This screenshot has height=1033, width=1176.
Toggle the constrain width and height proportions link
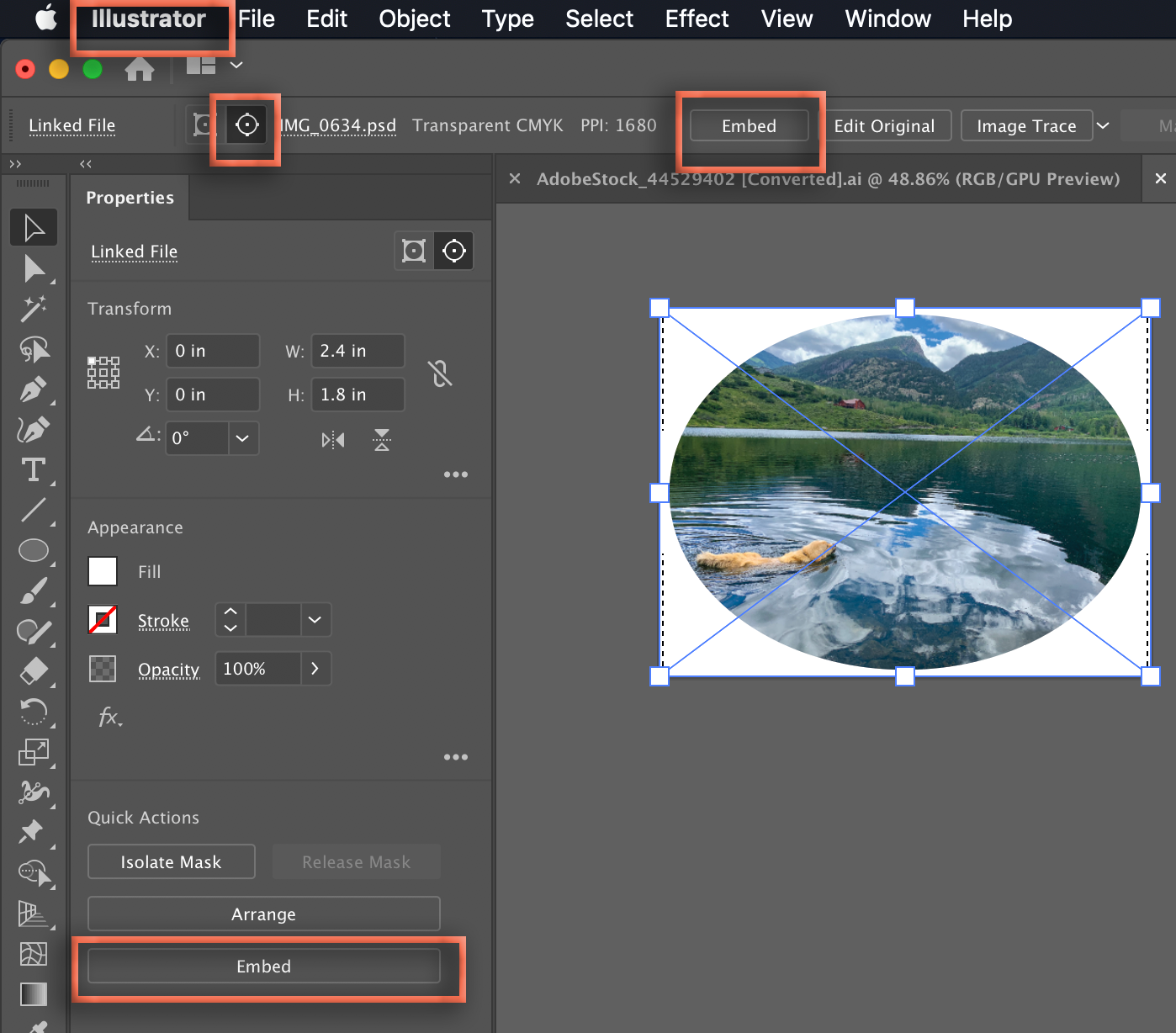(440, 373)
